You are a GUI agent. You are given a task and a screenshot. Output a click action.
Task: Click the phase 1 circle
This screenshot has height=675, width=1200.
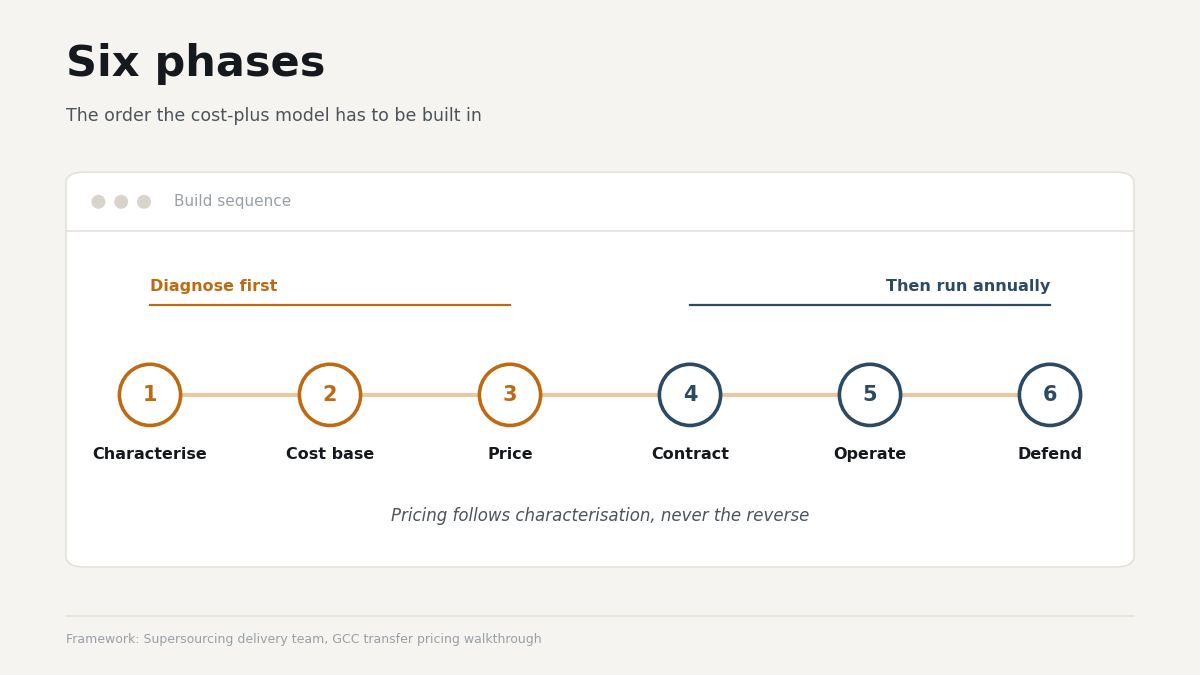point(150,395)
